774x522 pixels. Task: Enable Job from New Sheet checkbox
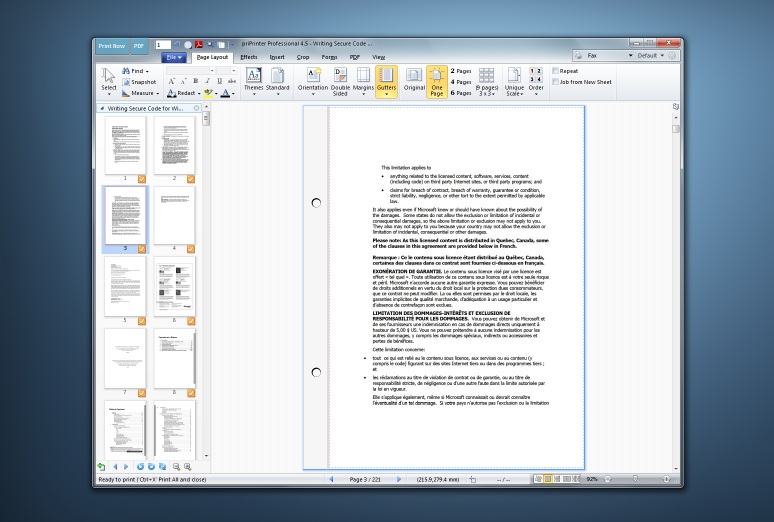556,82
